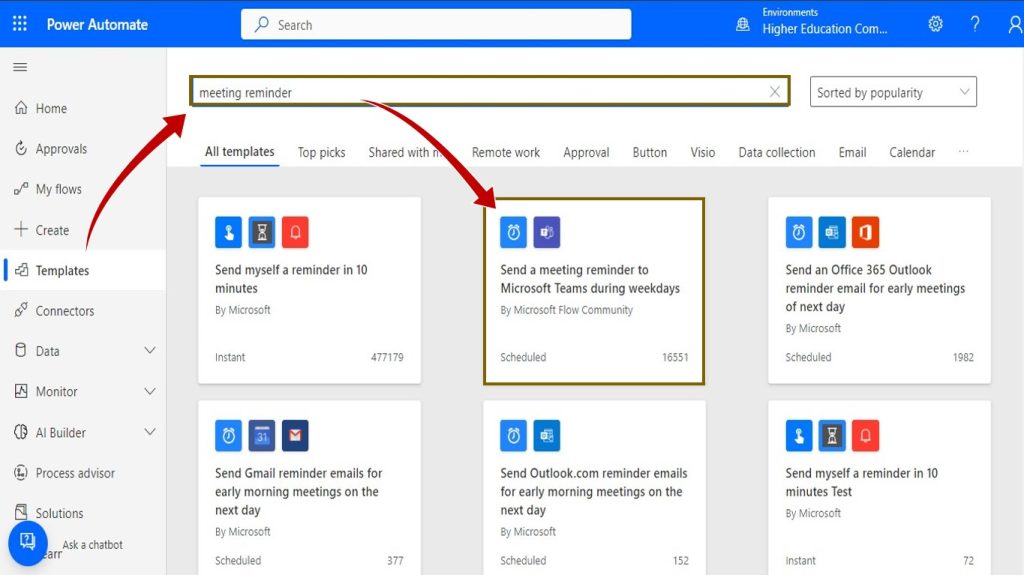Click the My flows sidebar icon

[x=21, y=189]
